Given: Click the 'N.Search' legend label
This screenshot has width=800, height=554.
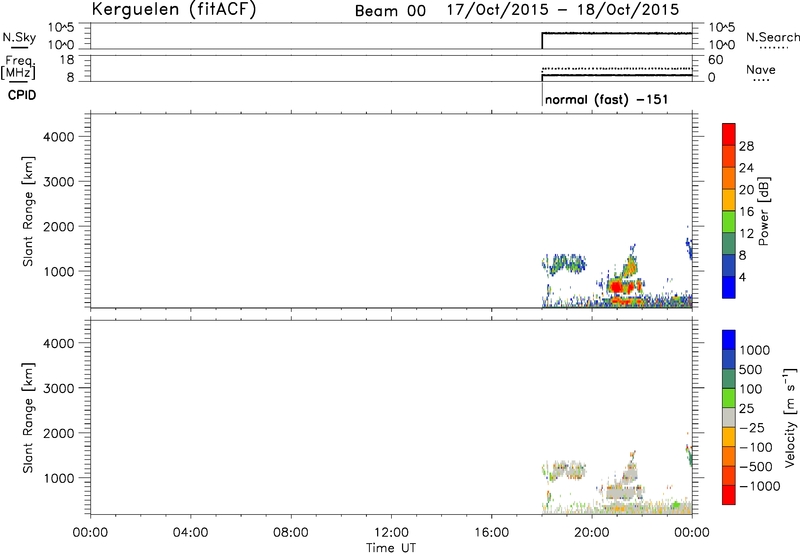Looking at the screenshot, I should pos(772,37).
